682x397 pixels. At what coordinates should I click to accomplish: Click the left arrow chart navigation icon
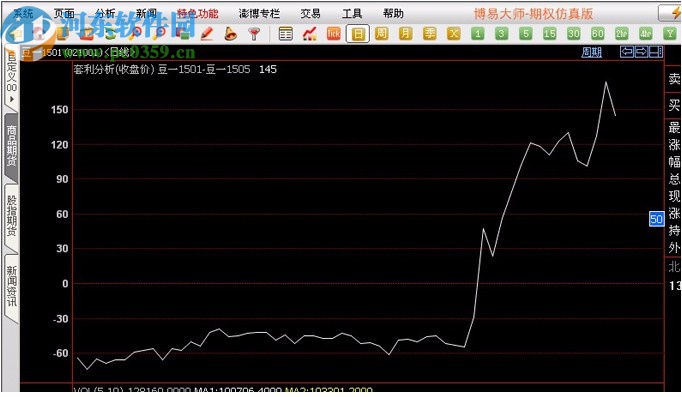click(x=627, y=52)
